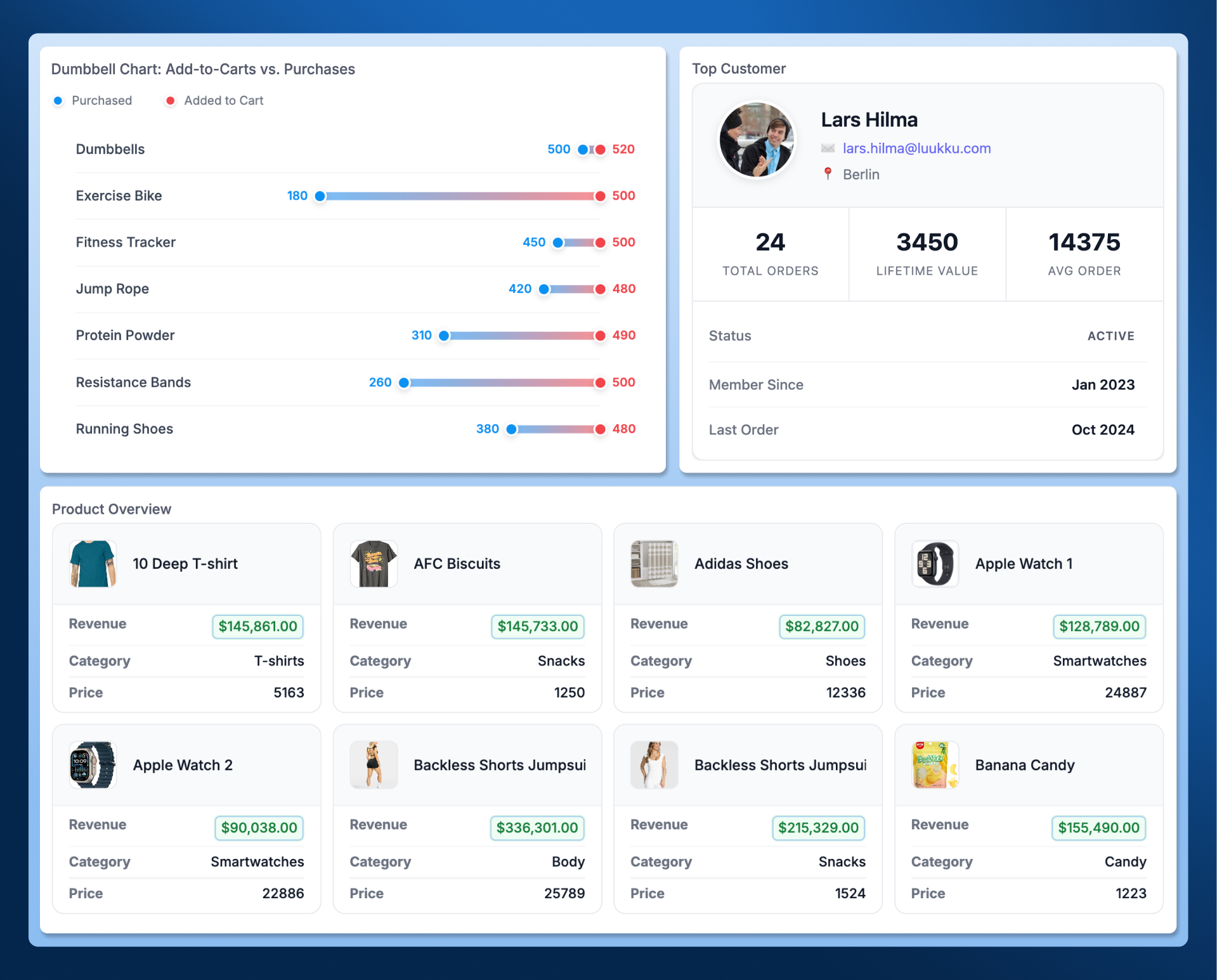Click the location pin icon next to Berlin
The height and width of the screenshot is (980, 1217).
pos(828,174)
